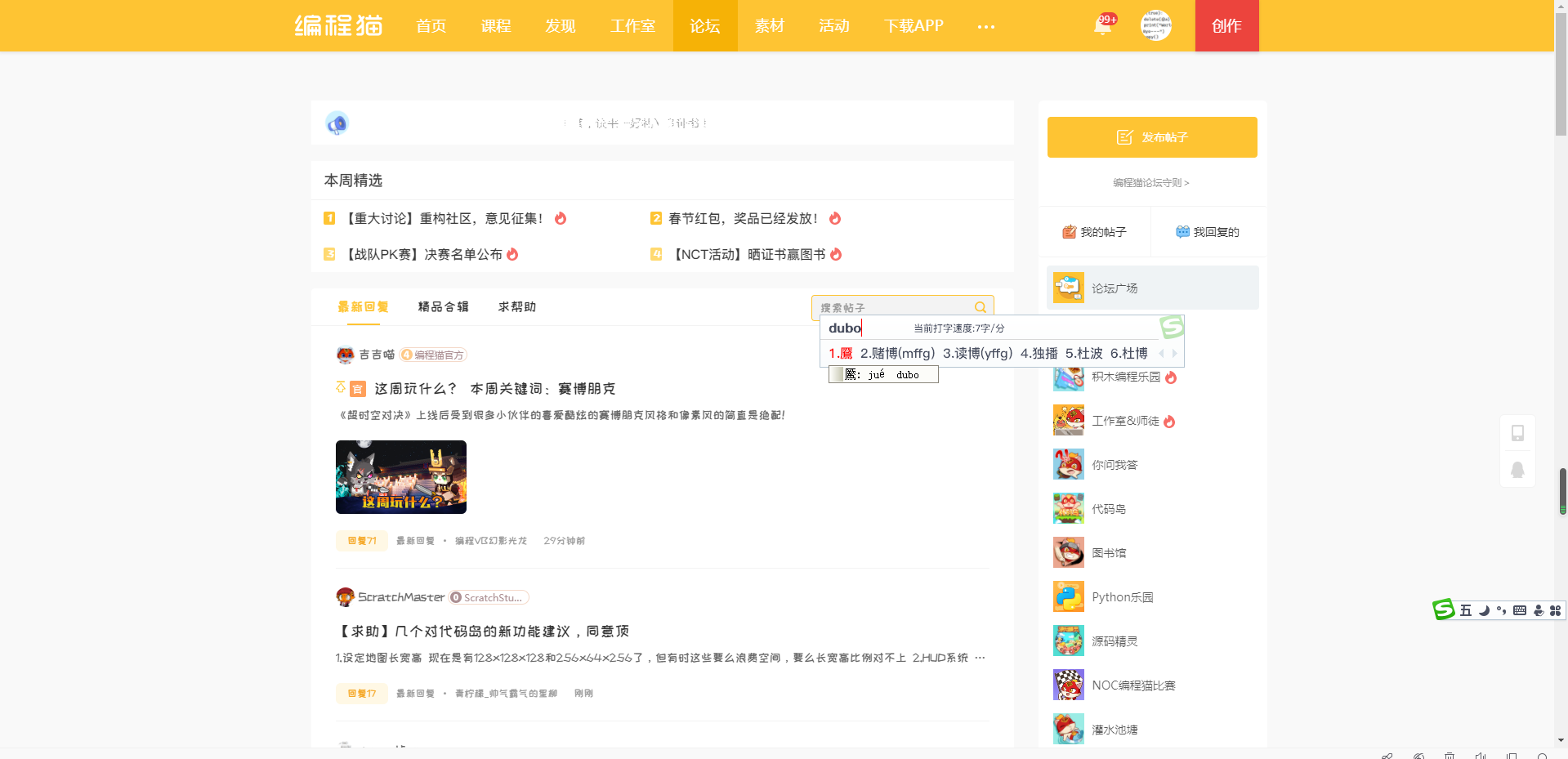
Task: Open Python乐园 board icon
Action: click(x=1069, y=596)
